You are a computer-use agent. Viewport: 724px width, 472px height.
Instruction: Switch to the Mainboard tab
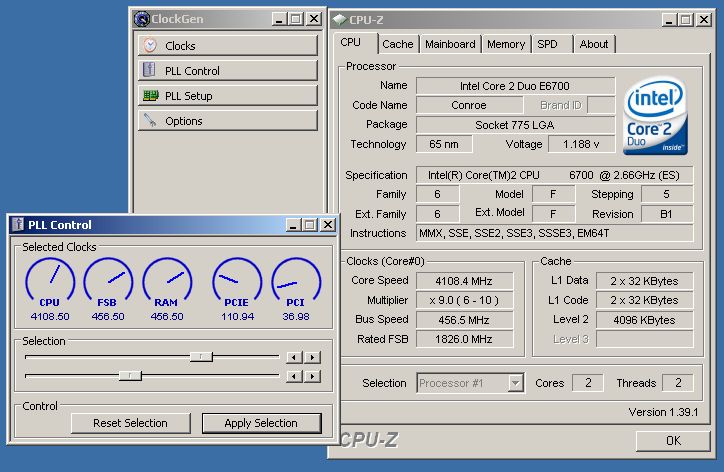pyautogui.click(x=450, y=44)
